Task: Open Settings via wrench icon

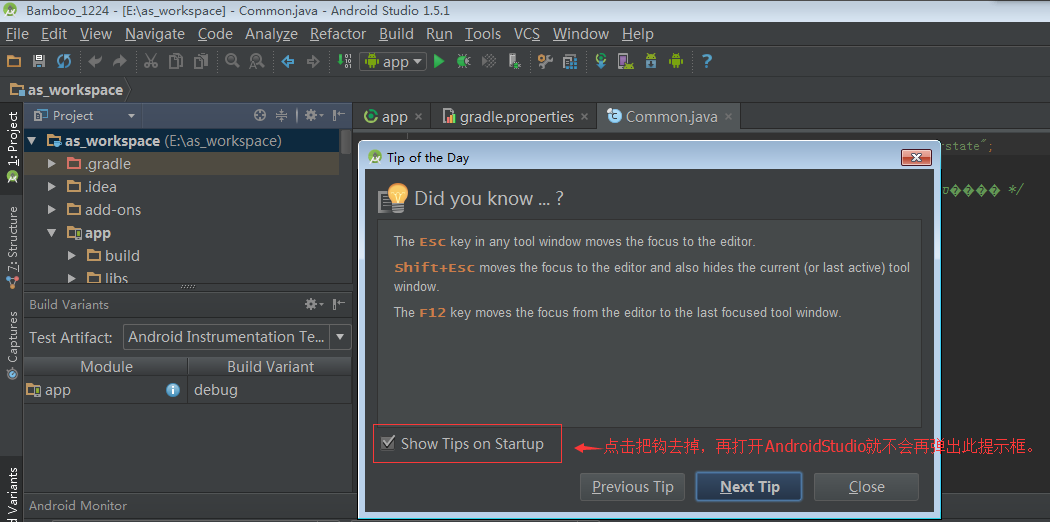Action: coord(545,62)
